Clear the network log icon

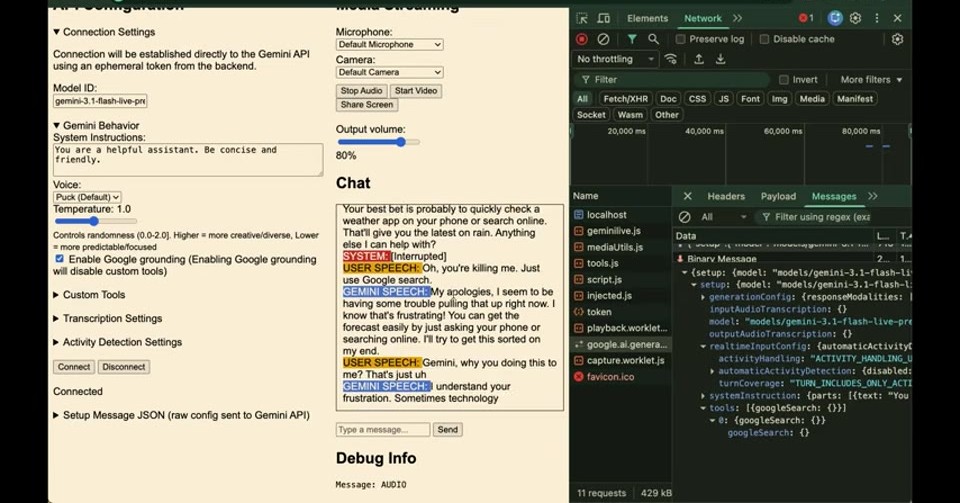pos(603,39)
